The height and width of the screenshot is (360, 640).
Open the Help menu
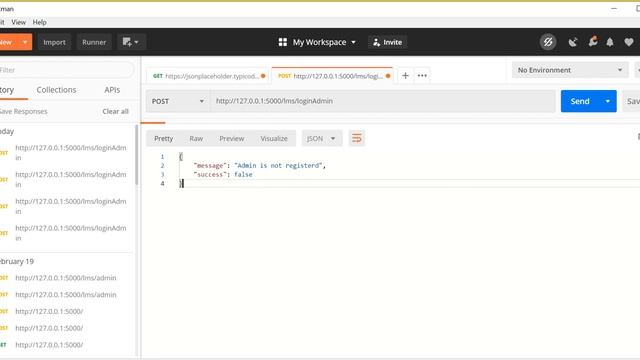[40, 22]
